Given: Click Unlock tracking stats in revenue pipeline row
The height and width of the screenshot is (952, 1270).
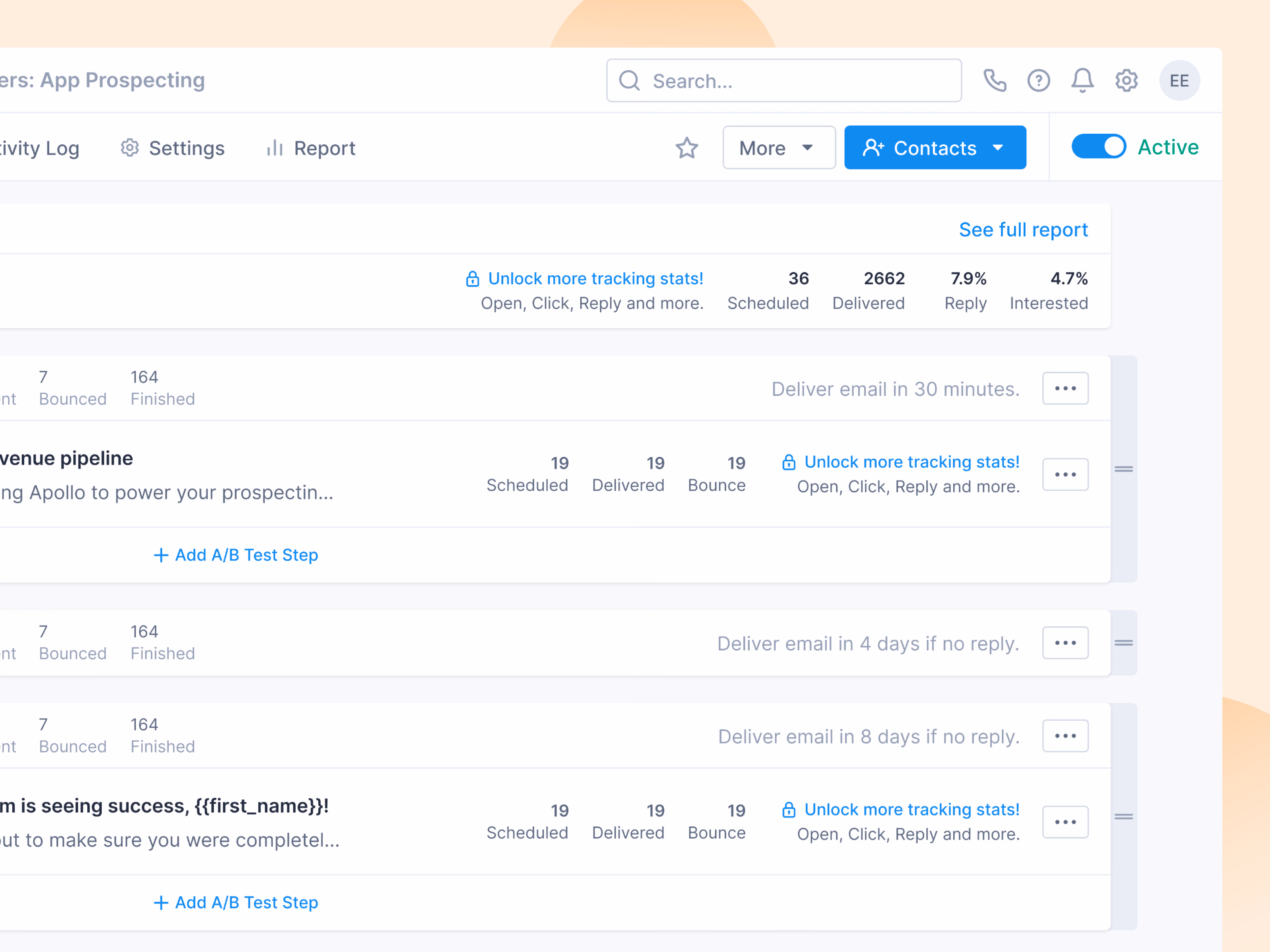Looking at the screenshot, I should point(912,462).
